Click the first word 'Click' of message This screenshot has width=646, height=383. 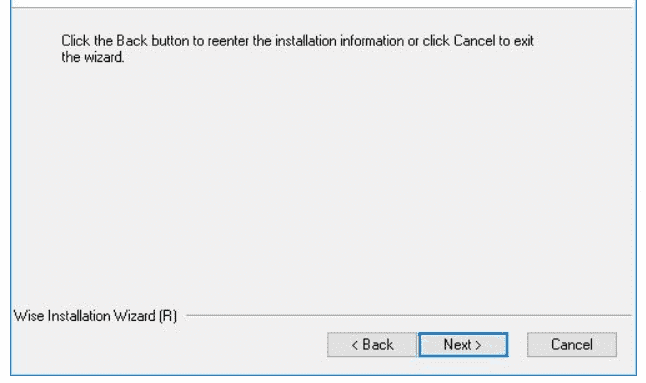75,41
